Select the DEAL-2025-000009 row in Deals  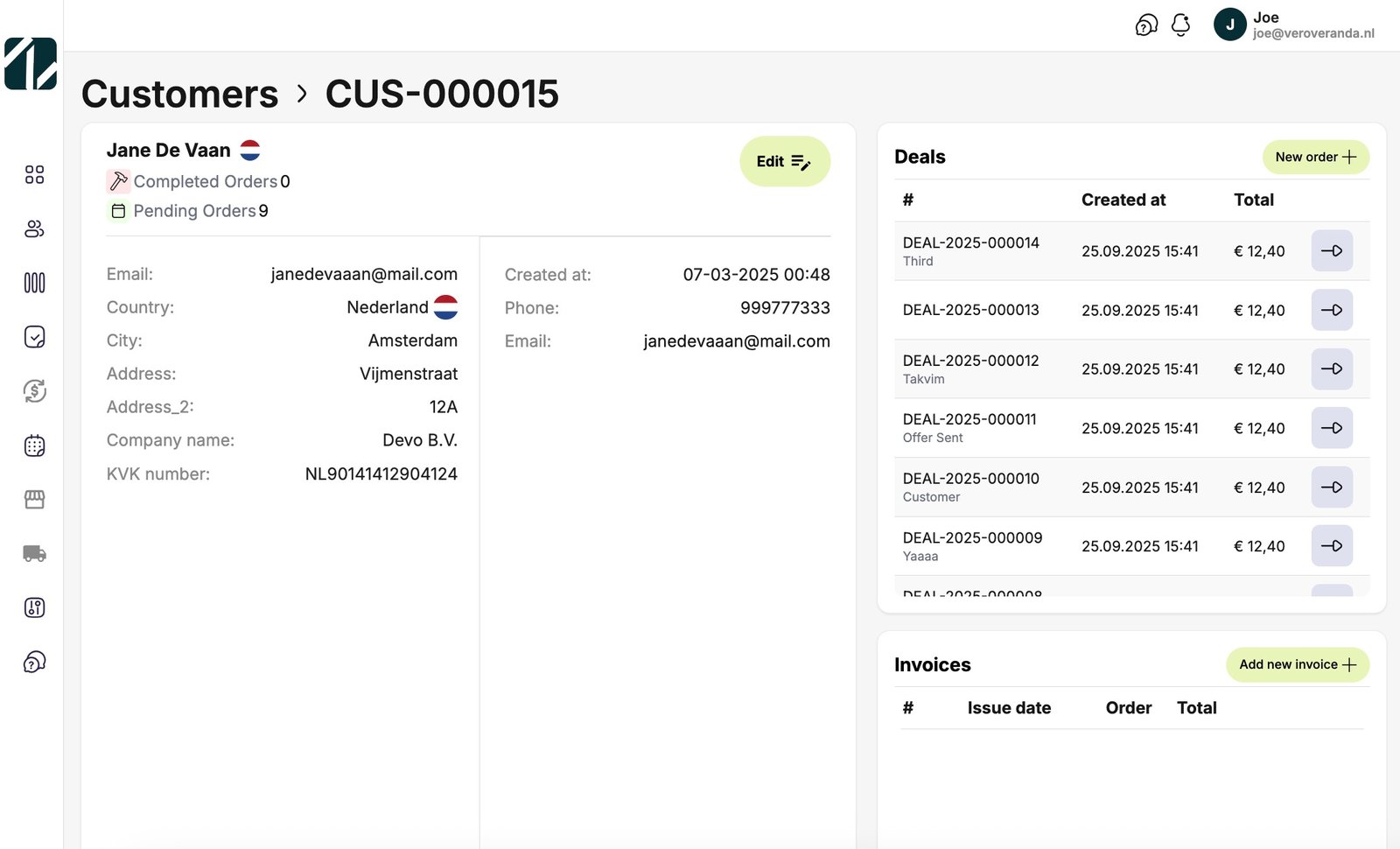tap(972, 545)
